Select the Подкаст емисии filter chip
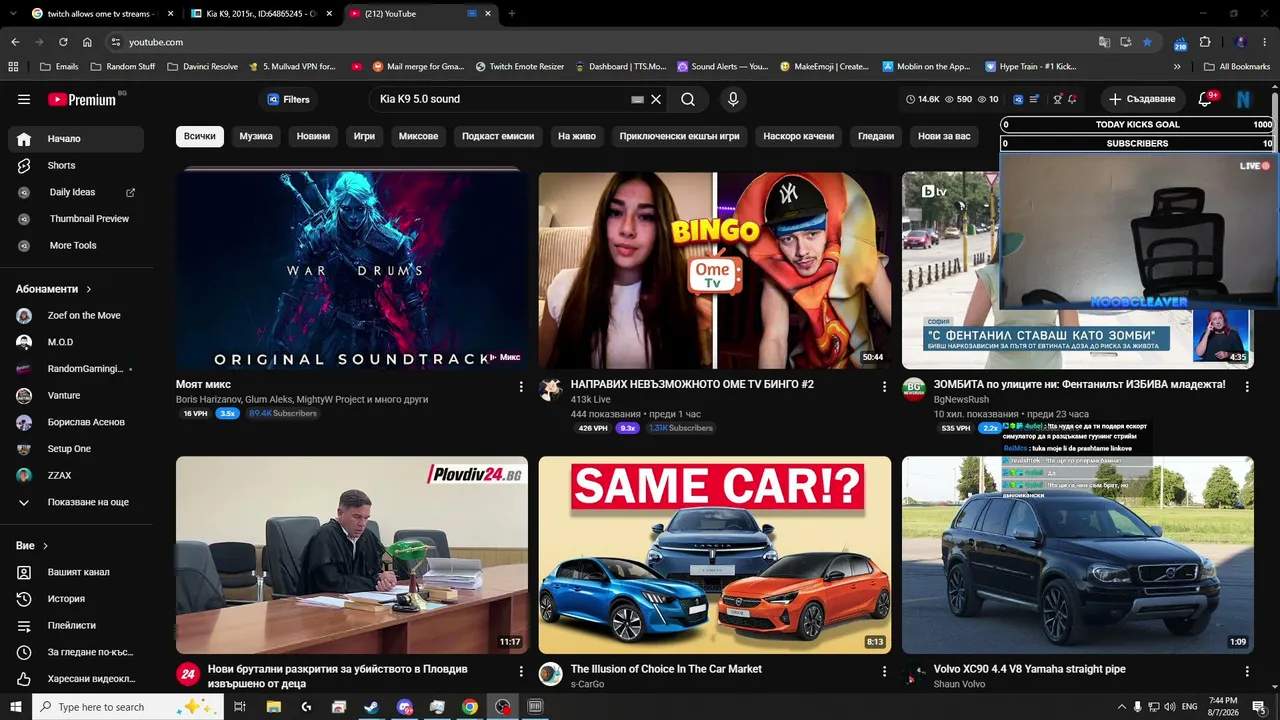This screenshot has height=720, width=1280. (498, 136)
